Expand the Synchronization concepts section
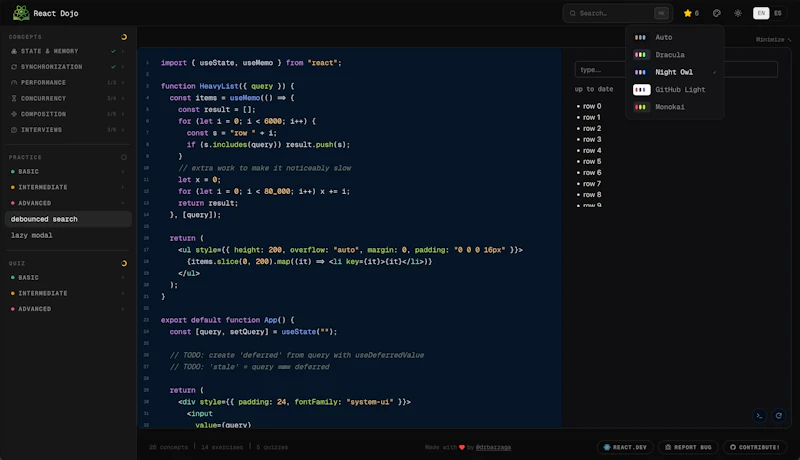This screenshot has width=800, height=460. click(67, 67)
